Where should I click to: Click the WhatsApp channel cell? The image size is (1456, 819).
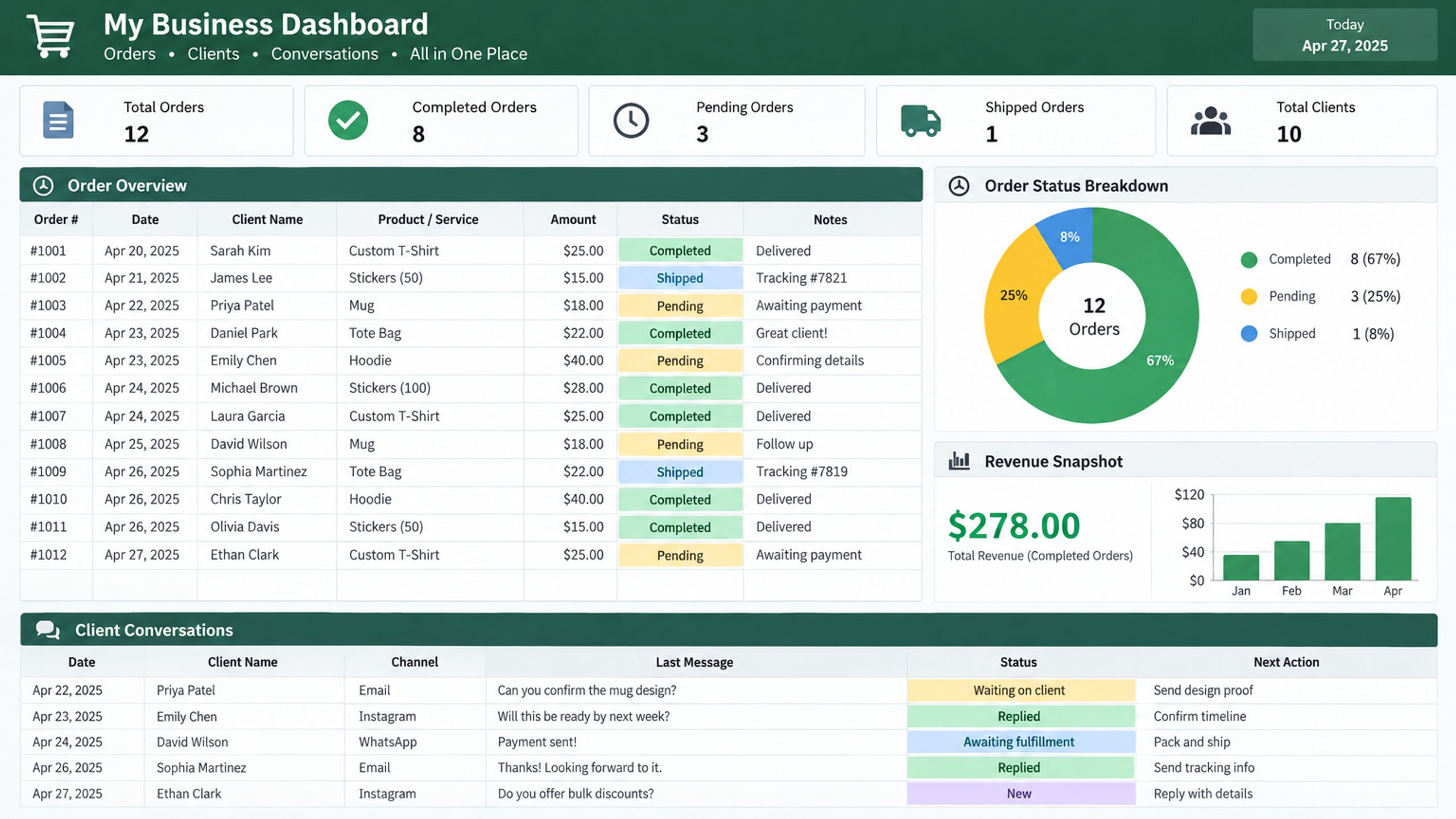click(x=388, y=742)
